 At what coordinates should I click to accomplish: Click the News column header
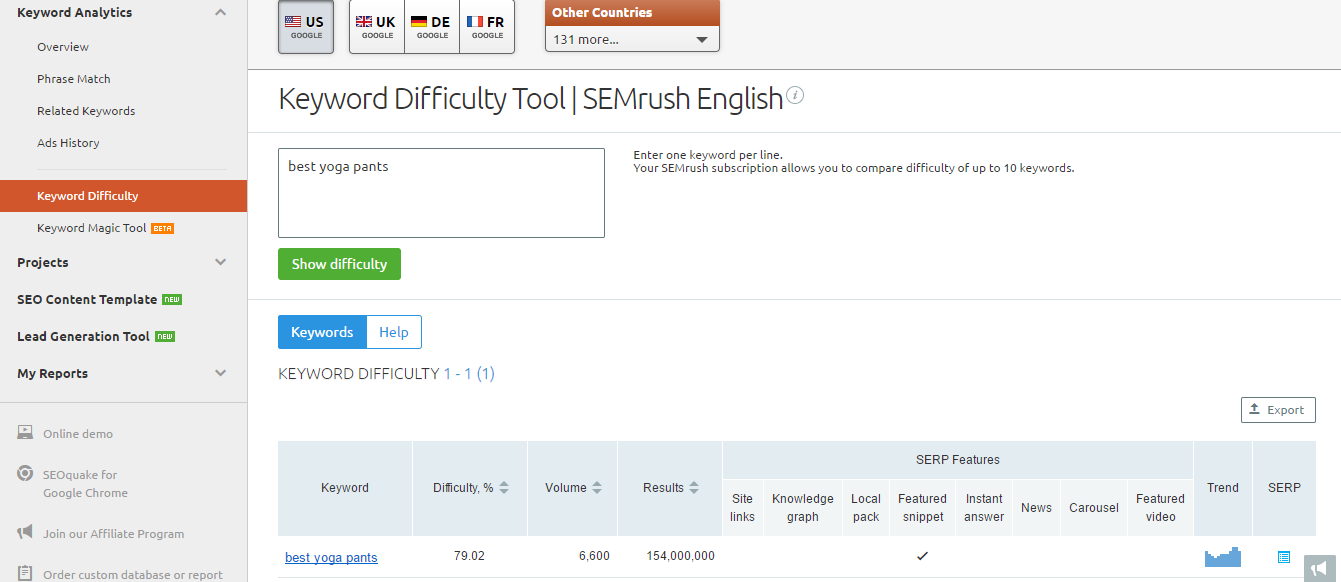point(1036,507)
